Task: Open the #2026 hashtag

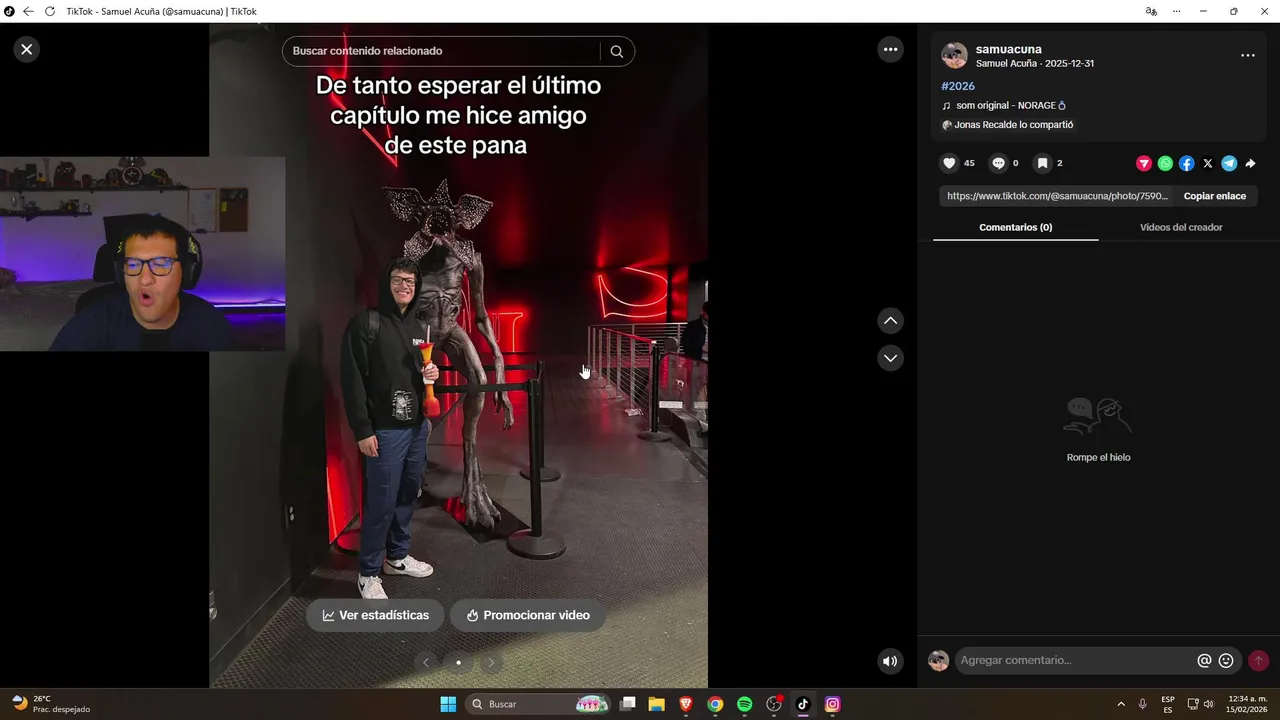Action: (x=958, y=86)
